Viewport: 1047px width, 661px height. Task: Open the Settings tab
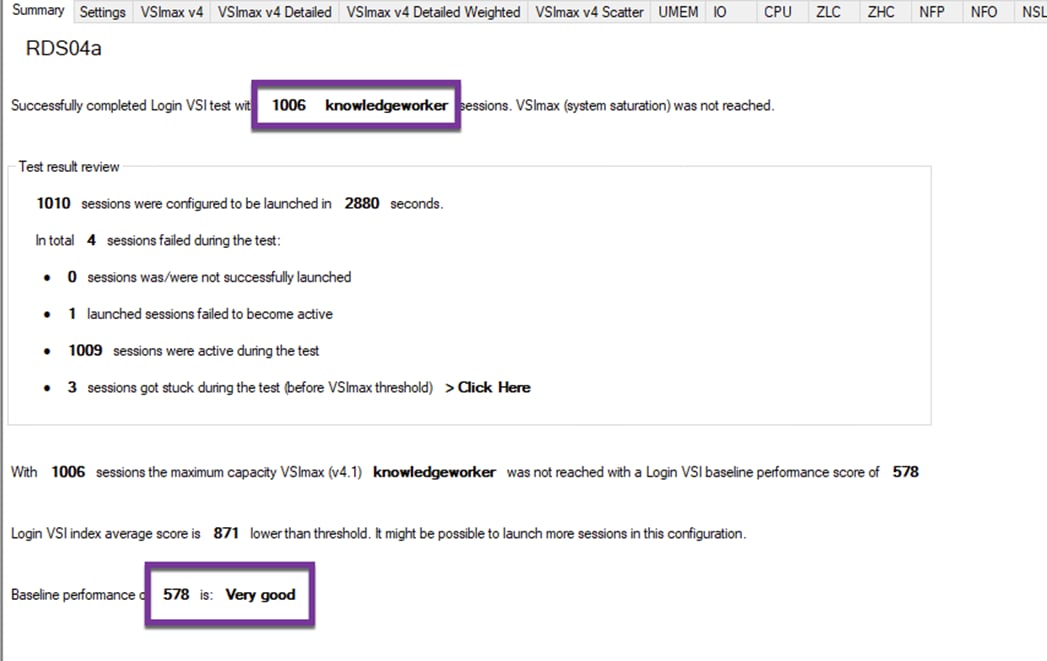pyautogui.click(x=102, y=12)
